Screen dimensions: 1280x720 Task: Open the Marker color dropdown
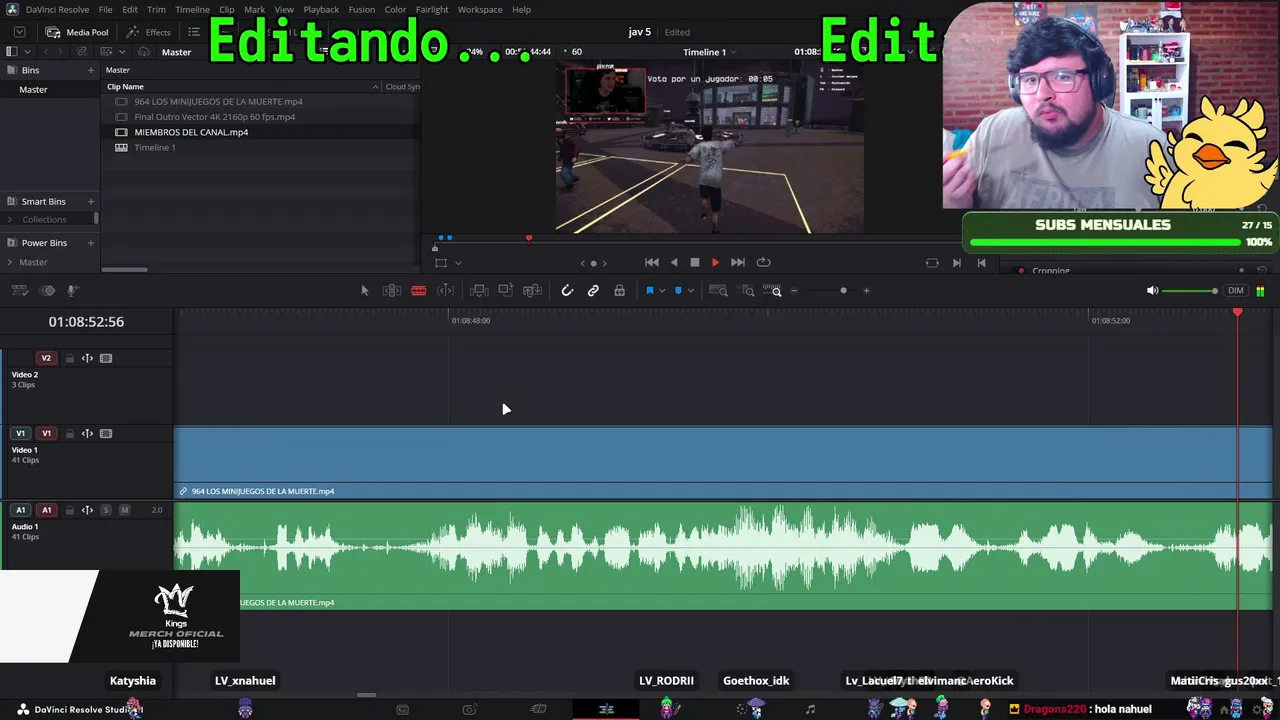pyautogui.click(x=690, y=291)
